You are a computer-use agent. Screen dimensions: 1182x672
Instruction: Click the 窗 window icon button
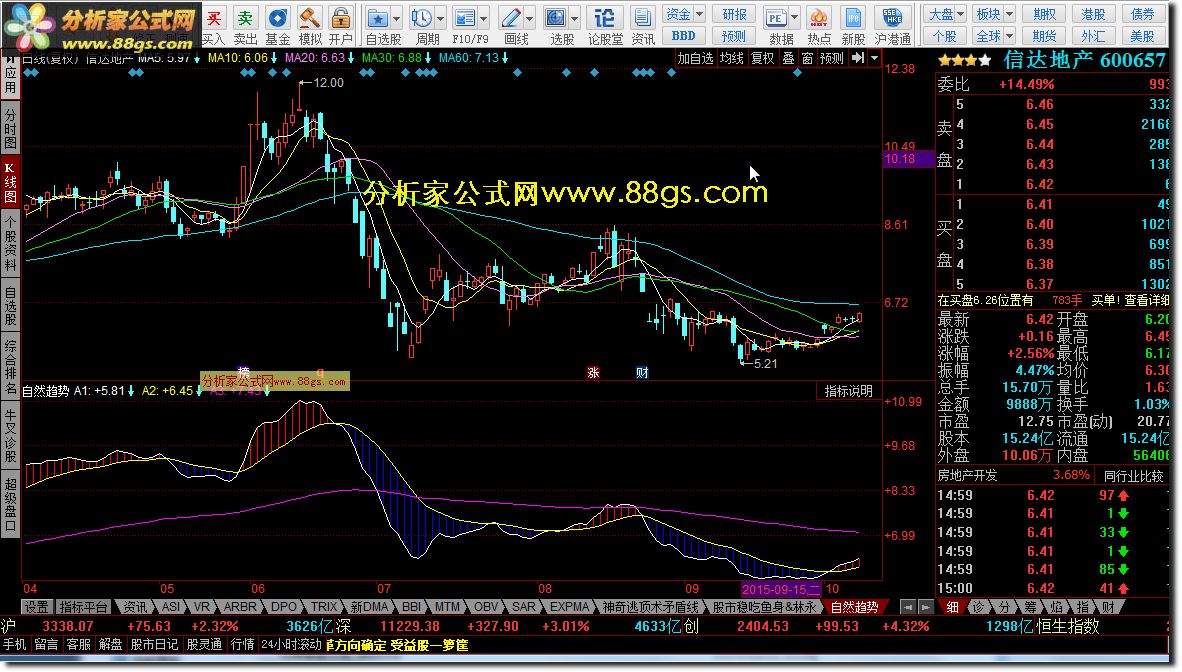point(807,58)
